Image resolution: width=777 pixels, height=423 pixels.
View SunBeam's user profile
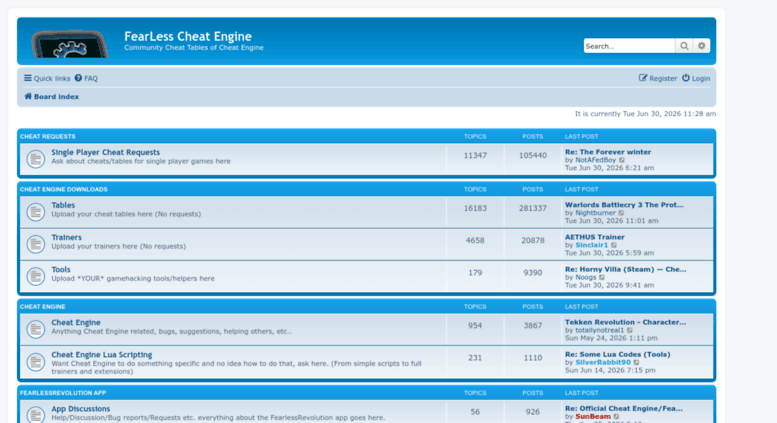coord(593,417)
